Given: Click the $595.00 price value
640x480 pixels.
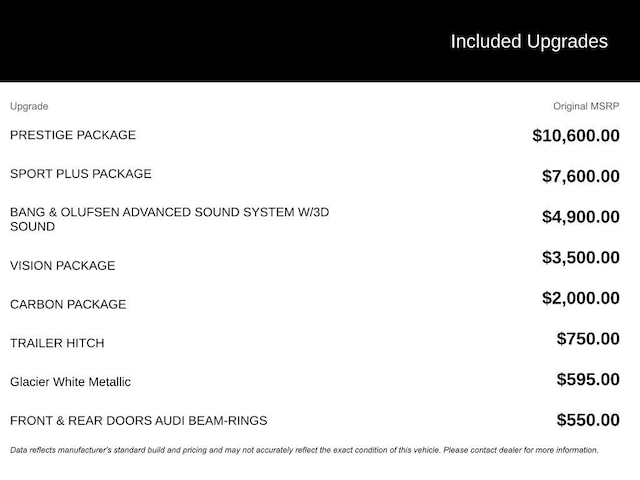Looking at the screenshot, I should (x=588, y=379).
